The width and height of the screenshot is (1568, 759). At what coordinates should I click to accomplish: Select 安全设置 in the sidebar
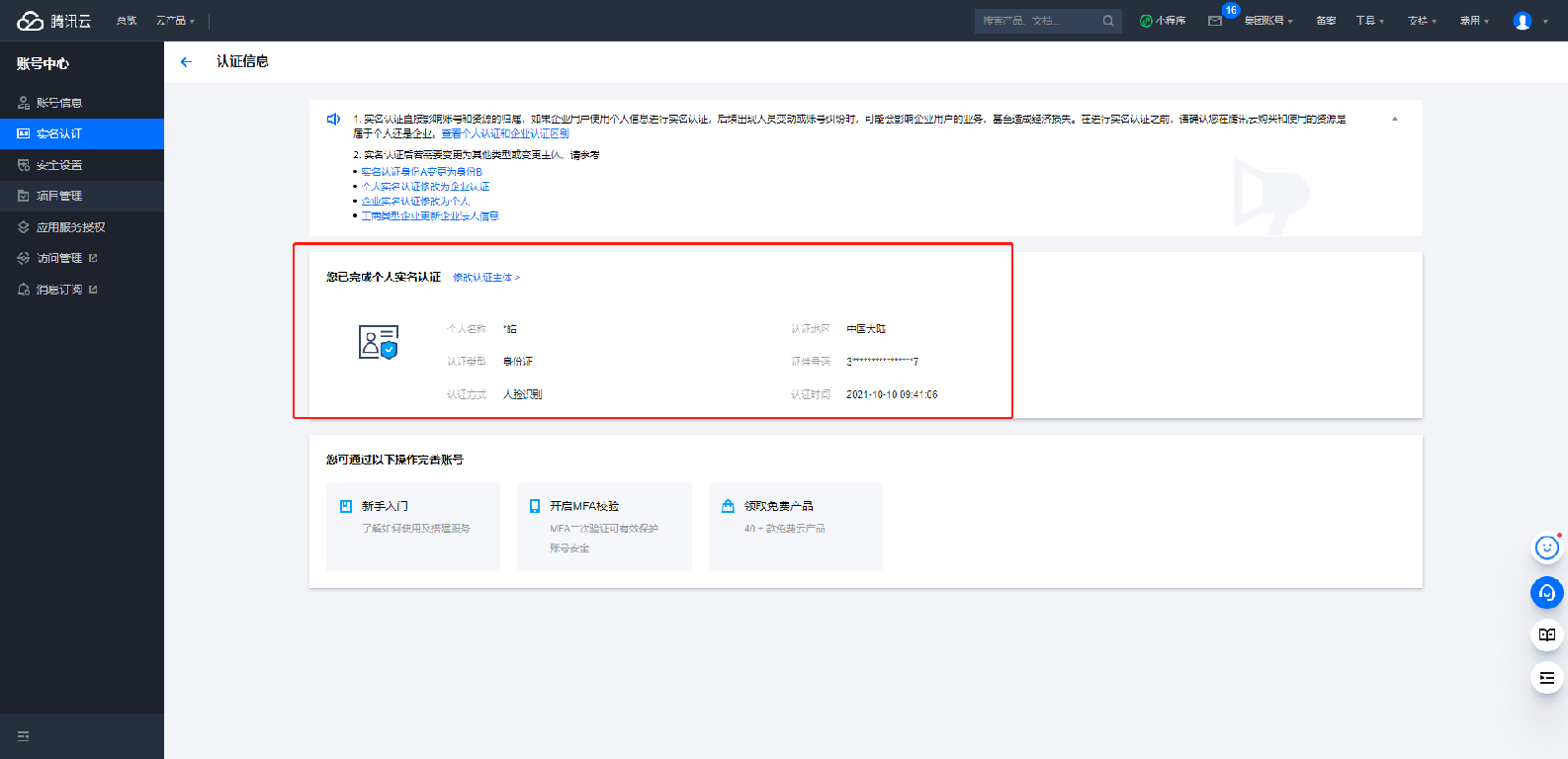pyautogui.click(x=82, y=165)
